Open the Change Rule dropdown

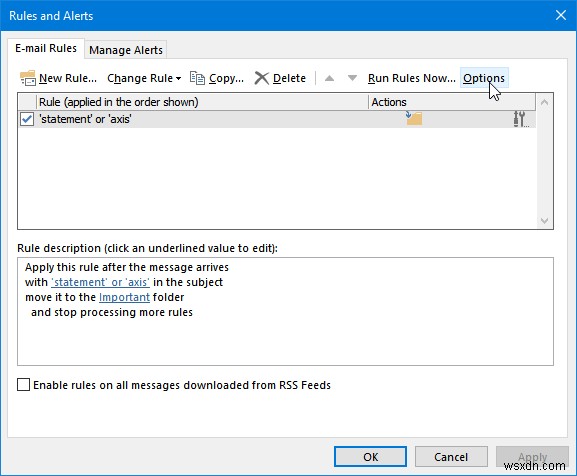coord(144,78)
